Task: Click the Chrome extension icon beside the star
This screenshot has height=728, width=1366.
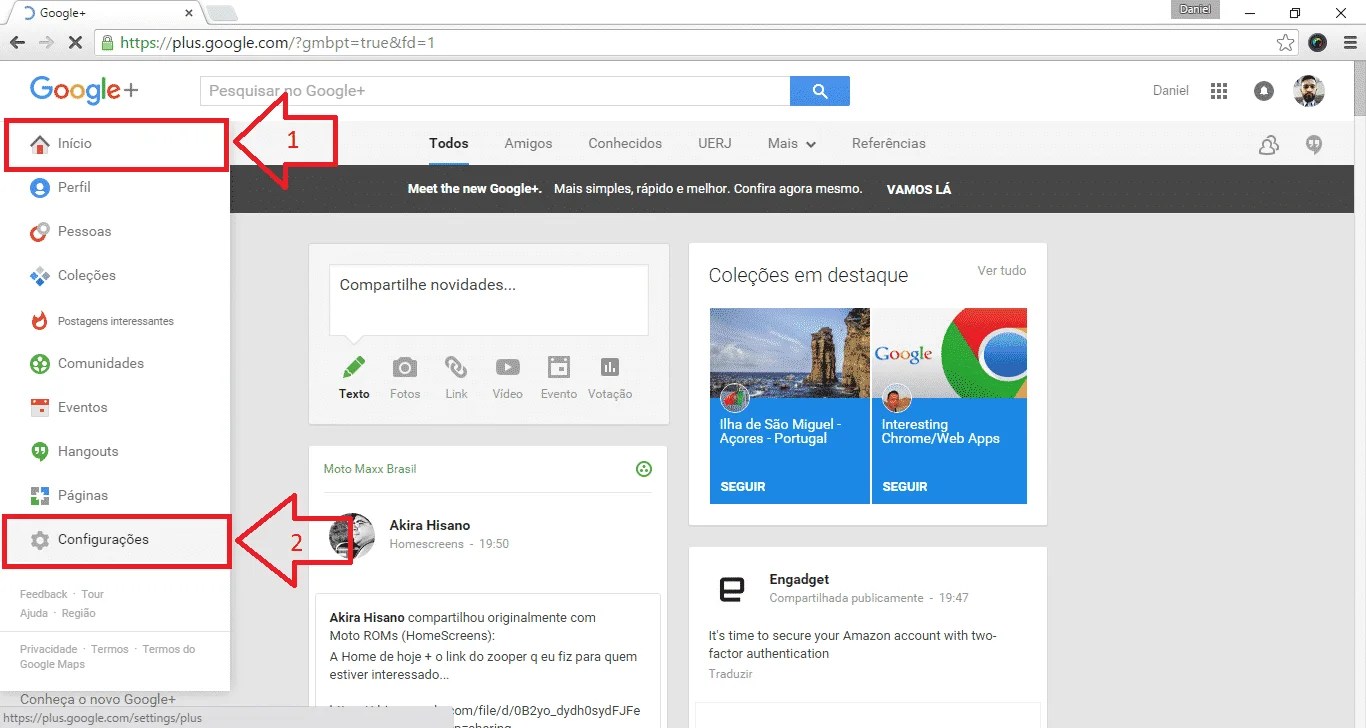Action: 1317,43
